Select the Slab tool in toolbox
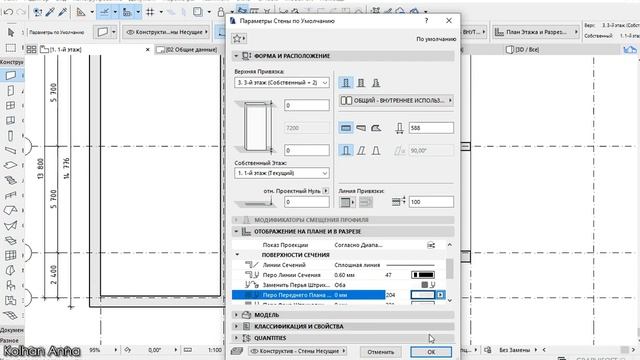 pos(11,165)
